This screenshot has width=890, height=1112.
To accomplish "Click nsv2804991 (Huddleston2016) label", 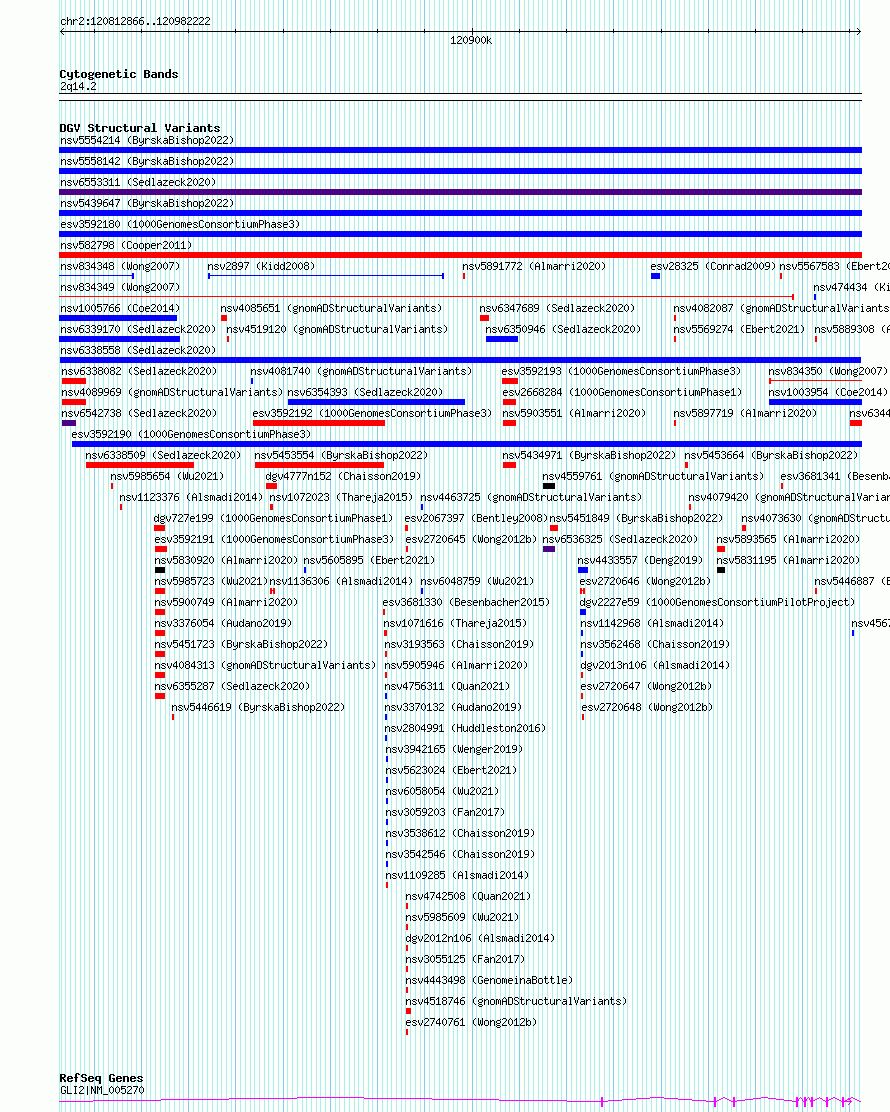I will 465,728.
